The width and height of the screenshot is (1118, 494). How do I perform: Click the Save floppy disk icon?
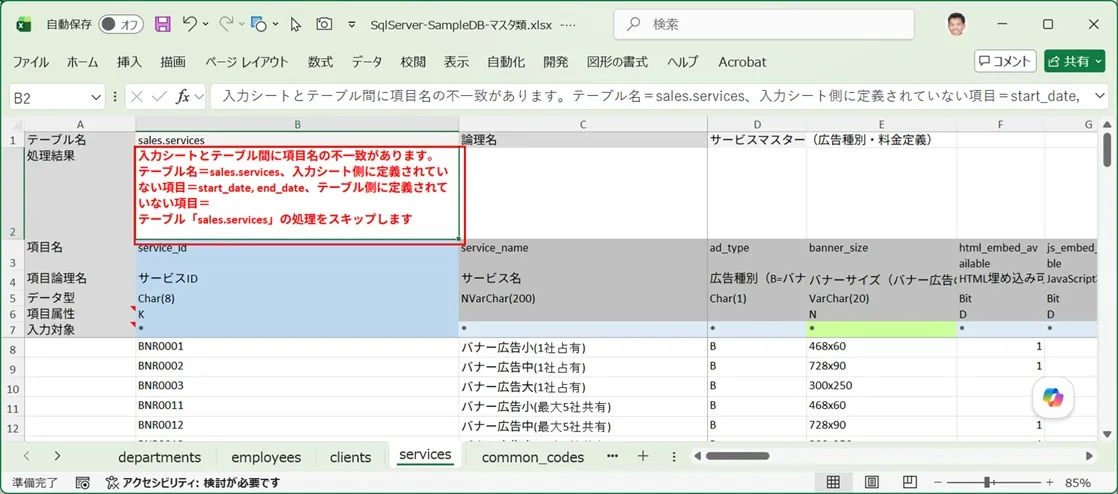pyautogui.click(x=163, y=24)
